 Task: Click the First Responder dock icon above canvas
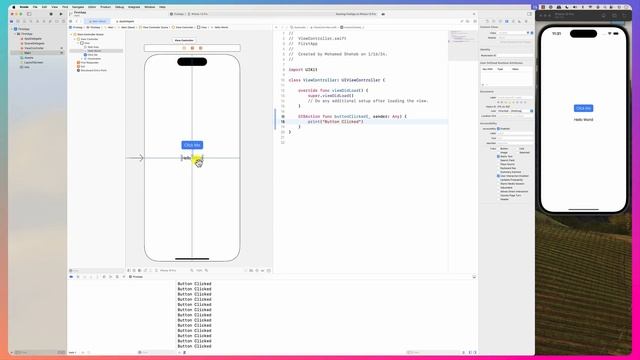click(192, 48)
